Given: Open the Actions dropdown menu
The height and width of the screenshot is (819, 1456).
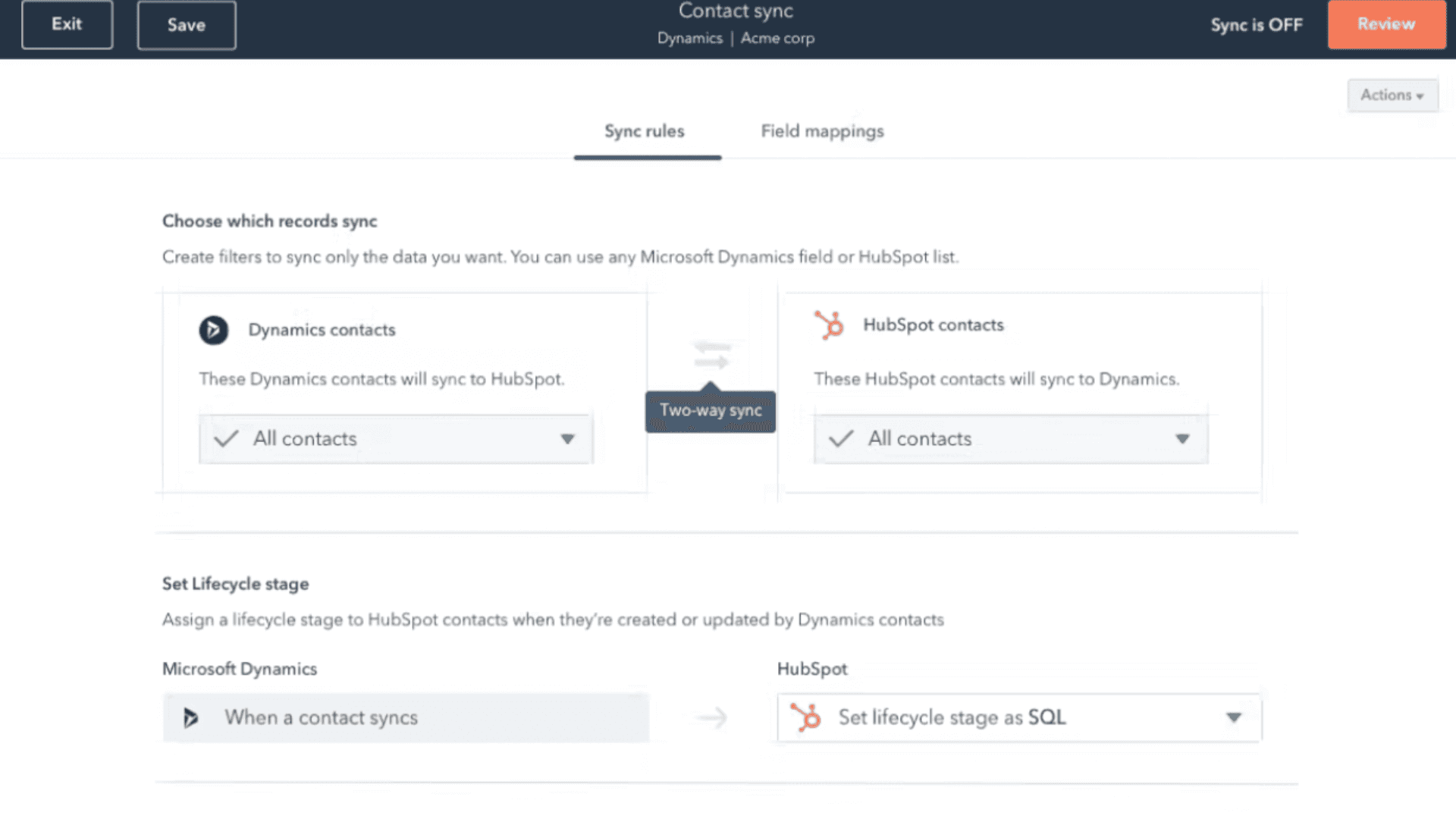Looking at the screenshot, I should 1392,96.
